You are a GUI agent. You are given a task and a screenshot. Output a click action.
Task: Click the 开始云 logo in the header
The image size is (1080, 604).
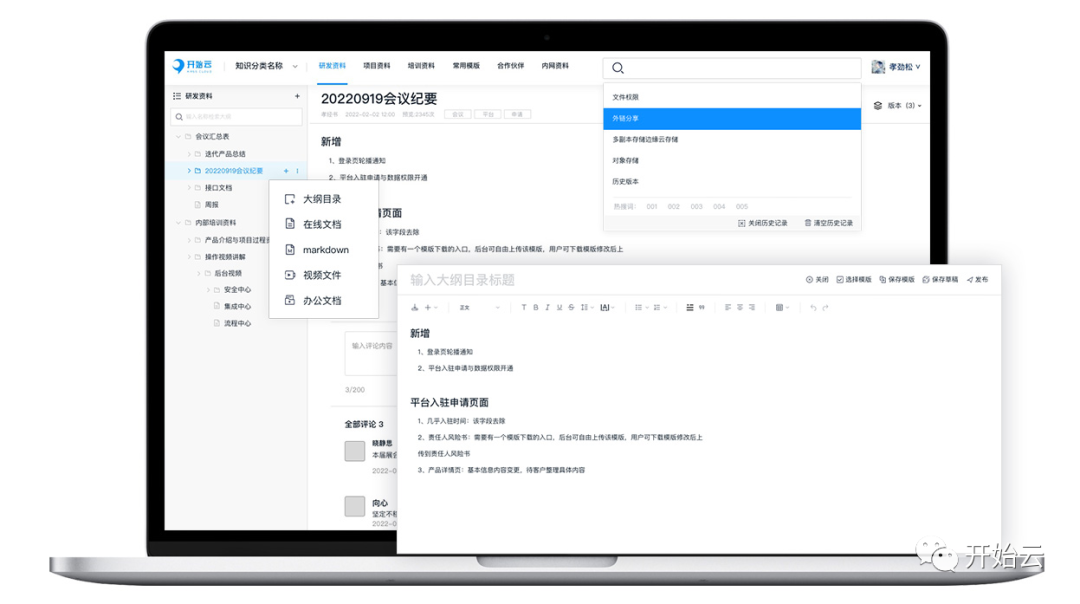(x=192, y=66)
